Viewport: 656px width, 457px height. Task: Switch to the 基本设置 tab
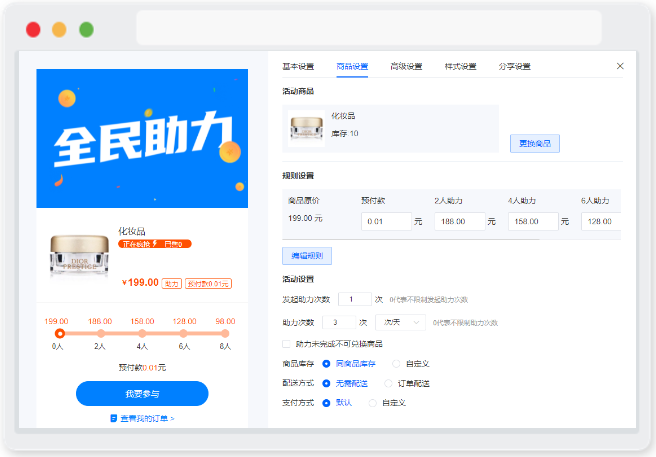click(x=298, y=67)
